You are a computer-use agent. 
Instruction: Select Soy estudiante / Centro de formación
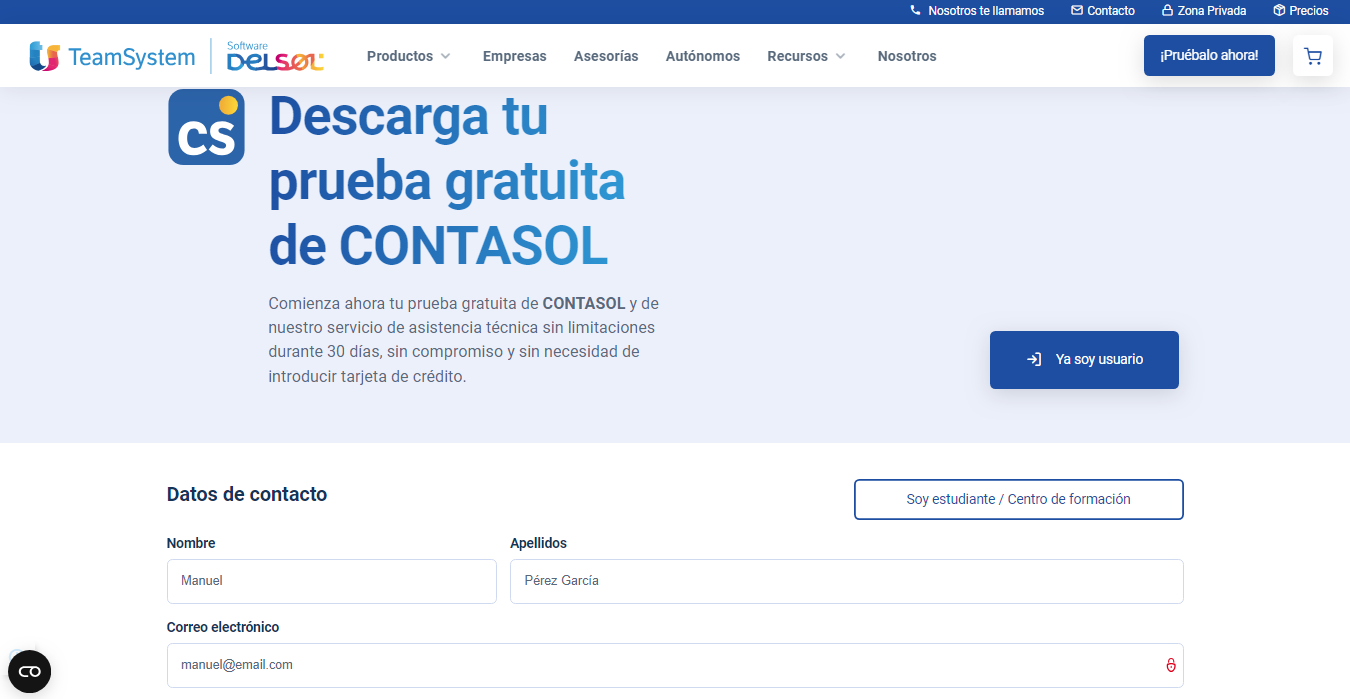pyautogui.click(x=1019, y=499)
